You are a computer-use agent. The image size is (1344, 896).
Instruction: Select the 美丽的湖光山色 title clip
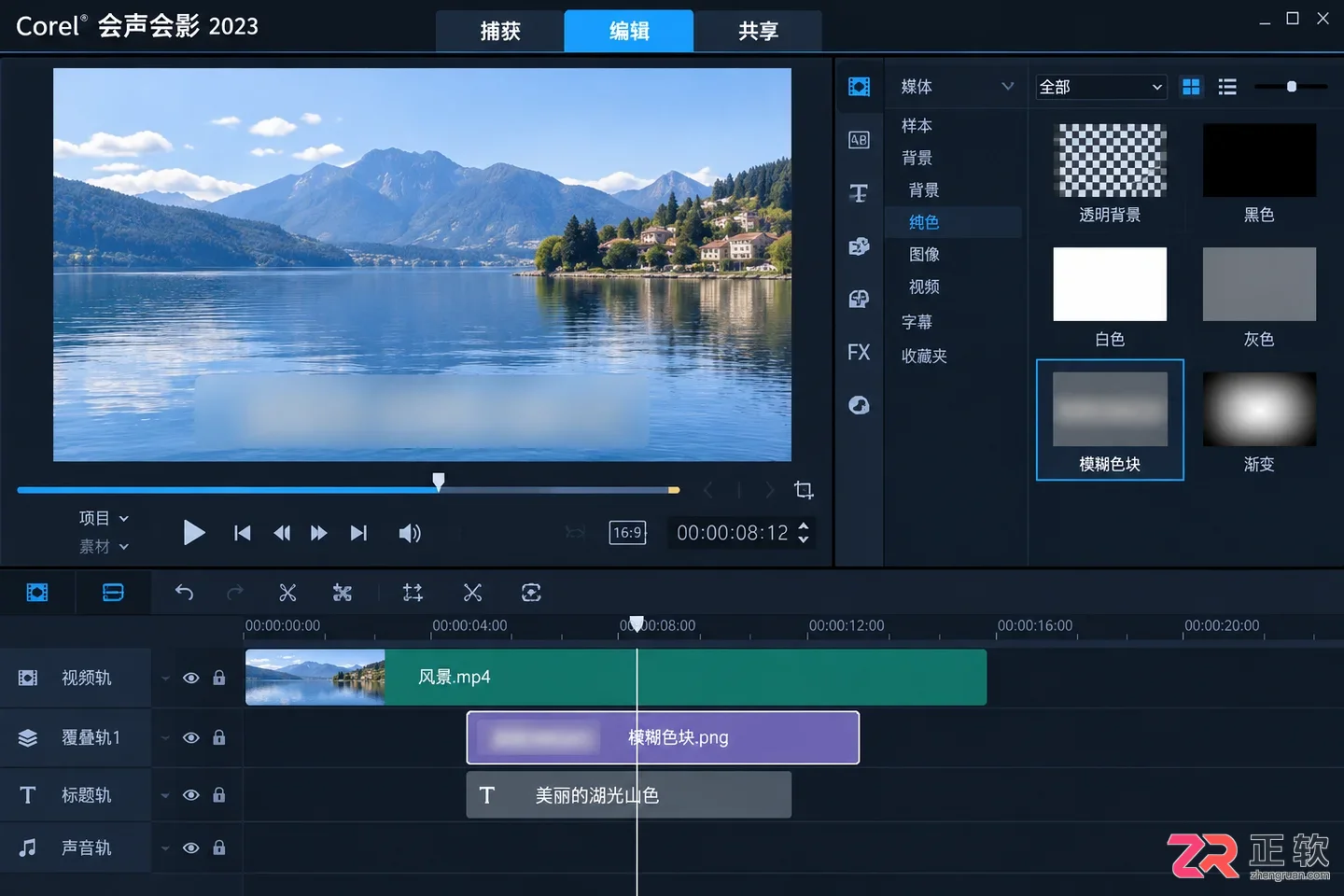tap(629, 795)
